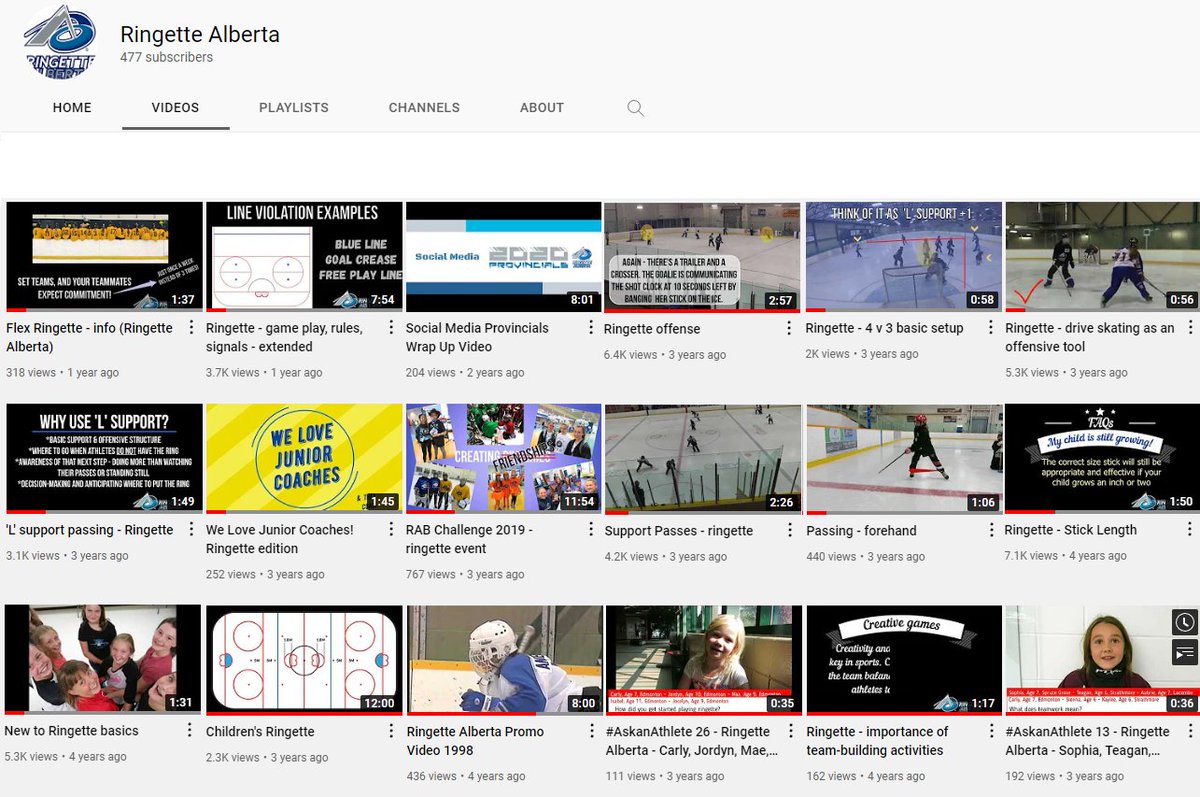Open options menu for Children's Ringette video
Viewport: 1200px width, 797px height.
pos(391,731)
